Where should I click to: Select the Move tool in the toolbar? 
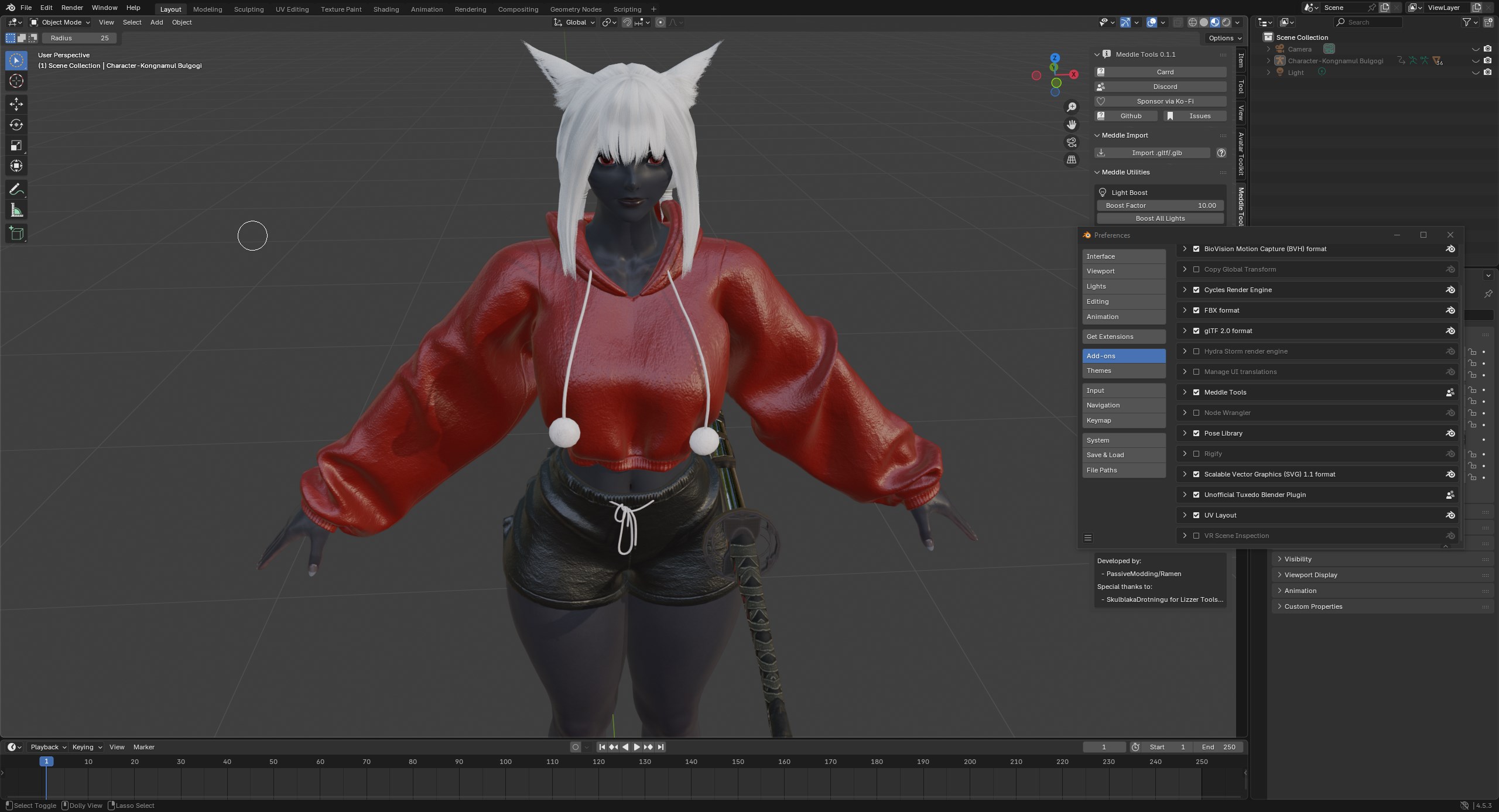click(16, 104)
